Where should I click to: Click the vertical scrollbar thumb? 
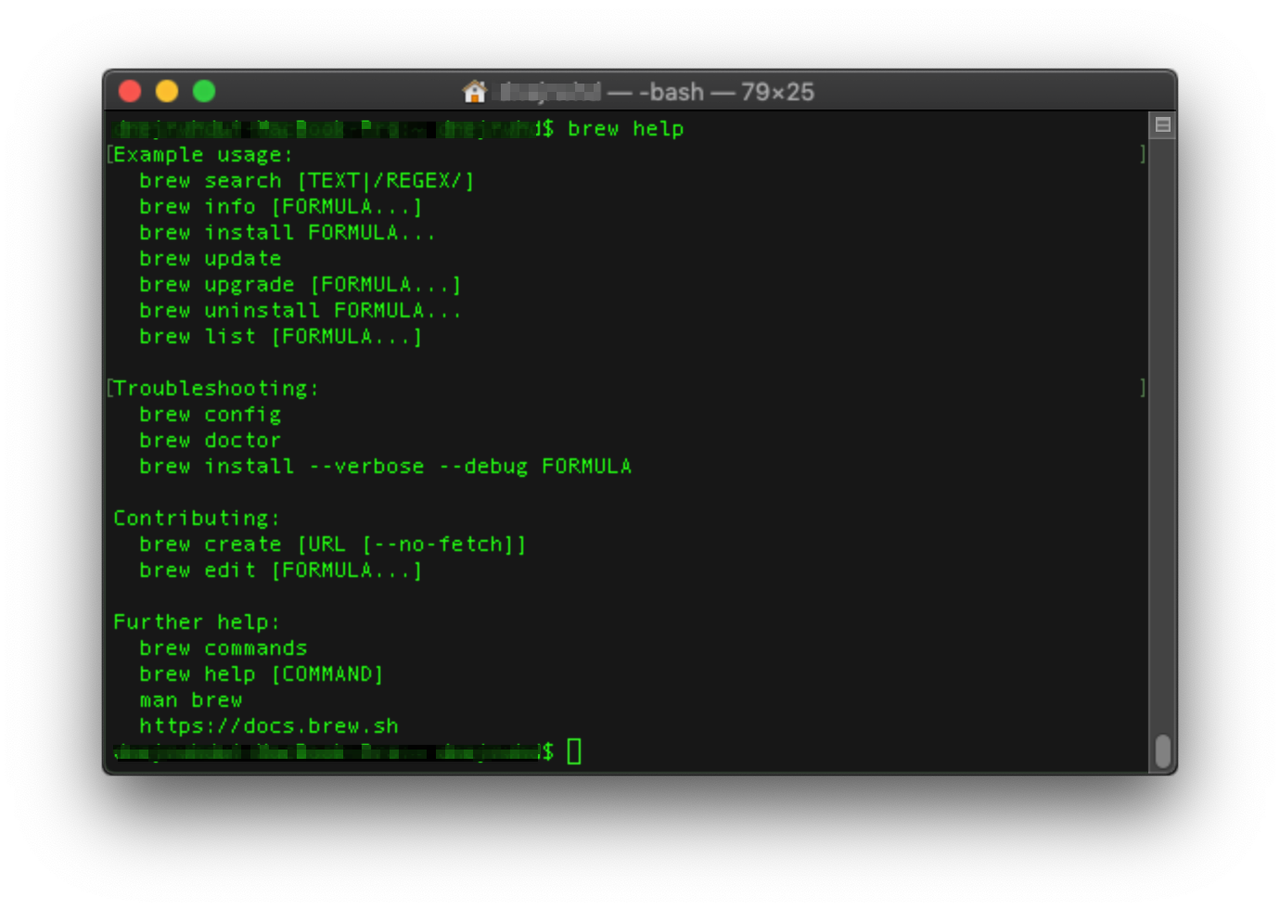[1162, 751]
